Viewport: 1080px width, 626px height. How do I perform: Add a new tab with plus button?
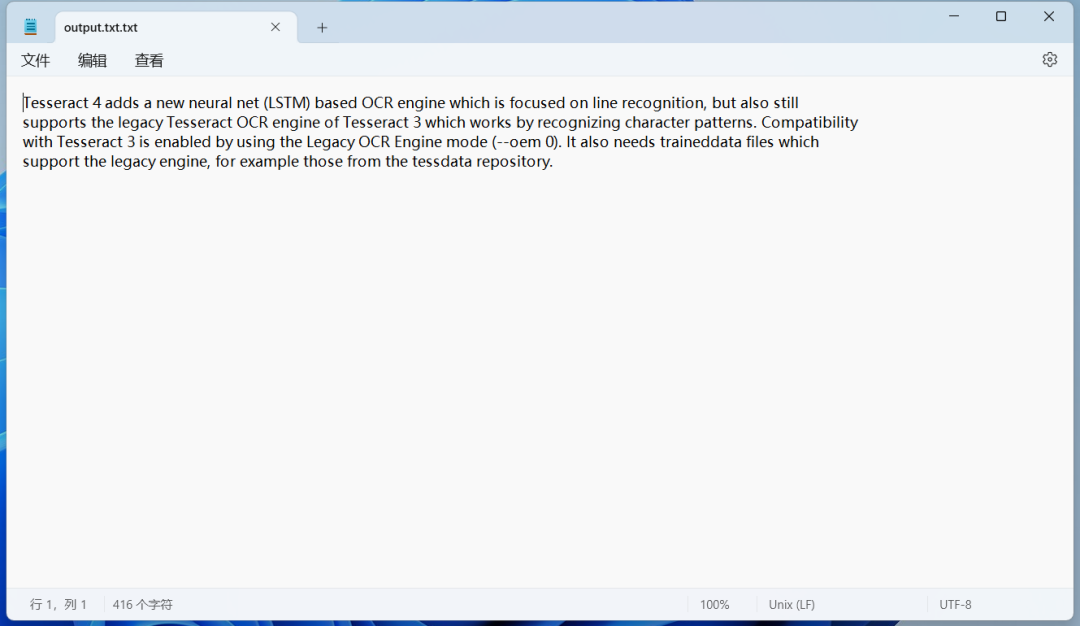pyautogui.click(x=322, y=28)
